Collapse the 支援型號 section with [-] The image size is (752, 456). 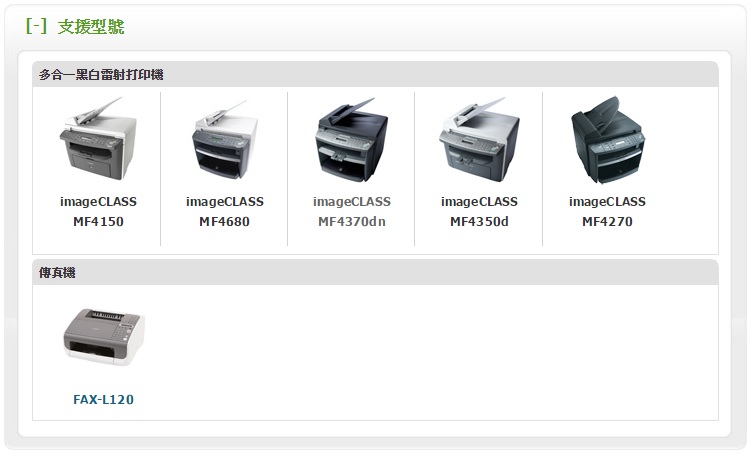tap(36, 26)
